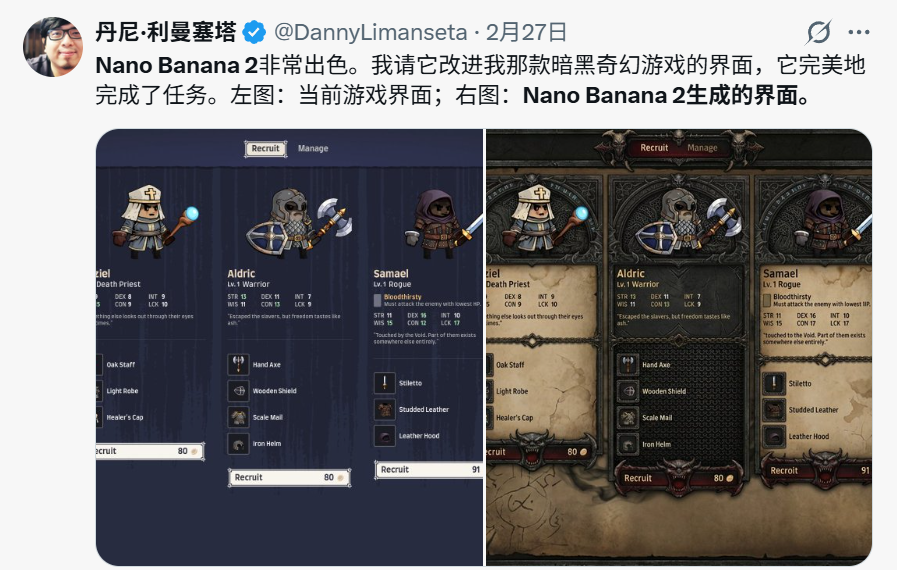Open the three-dot more options menu
This screenshot has width=897, height=570.
click(x=859, y=32)
